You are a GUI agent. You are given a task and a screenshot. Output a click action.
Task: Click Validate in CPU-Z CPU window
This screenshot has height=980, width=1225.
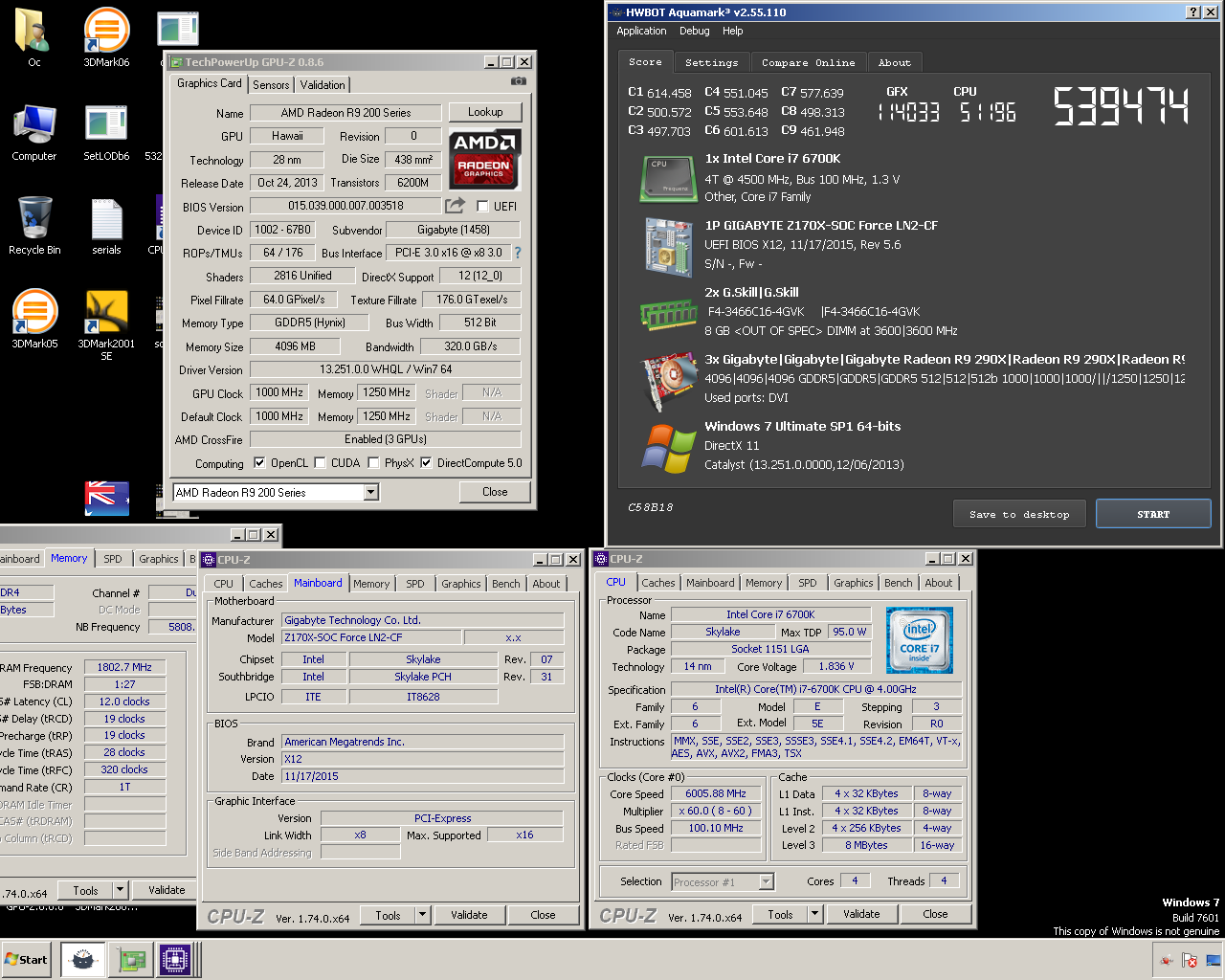coord(861,914)
